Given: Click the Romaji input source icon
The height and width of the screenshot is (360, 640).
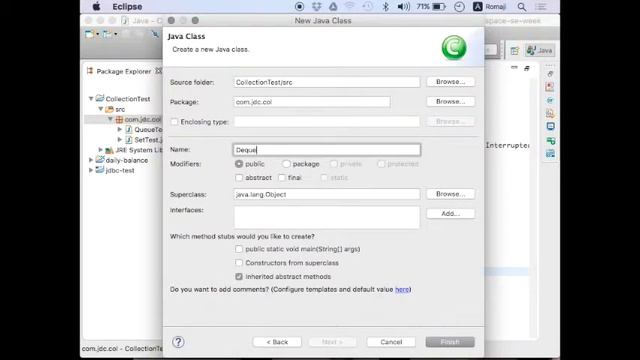Looking at the screenshot, I should (478, 7).
